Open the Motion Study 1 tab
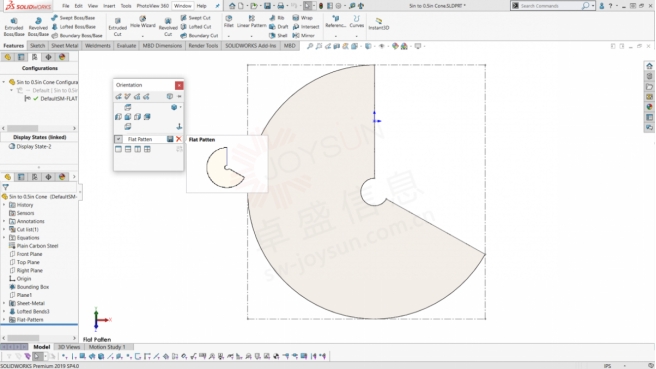This screenshot has width=656, height=369. click(x=107, y=347)
